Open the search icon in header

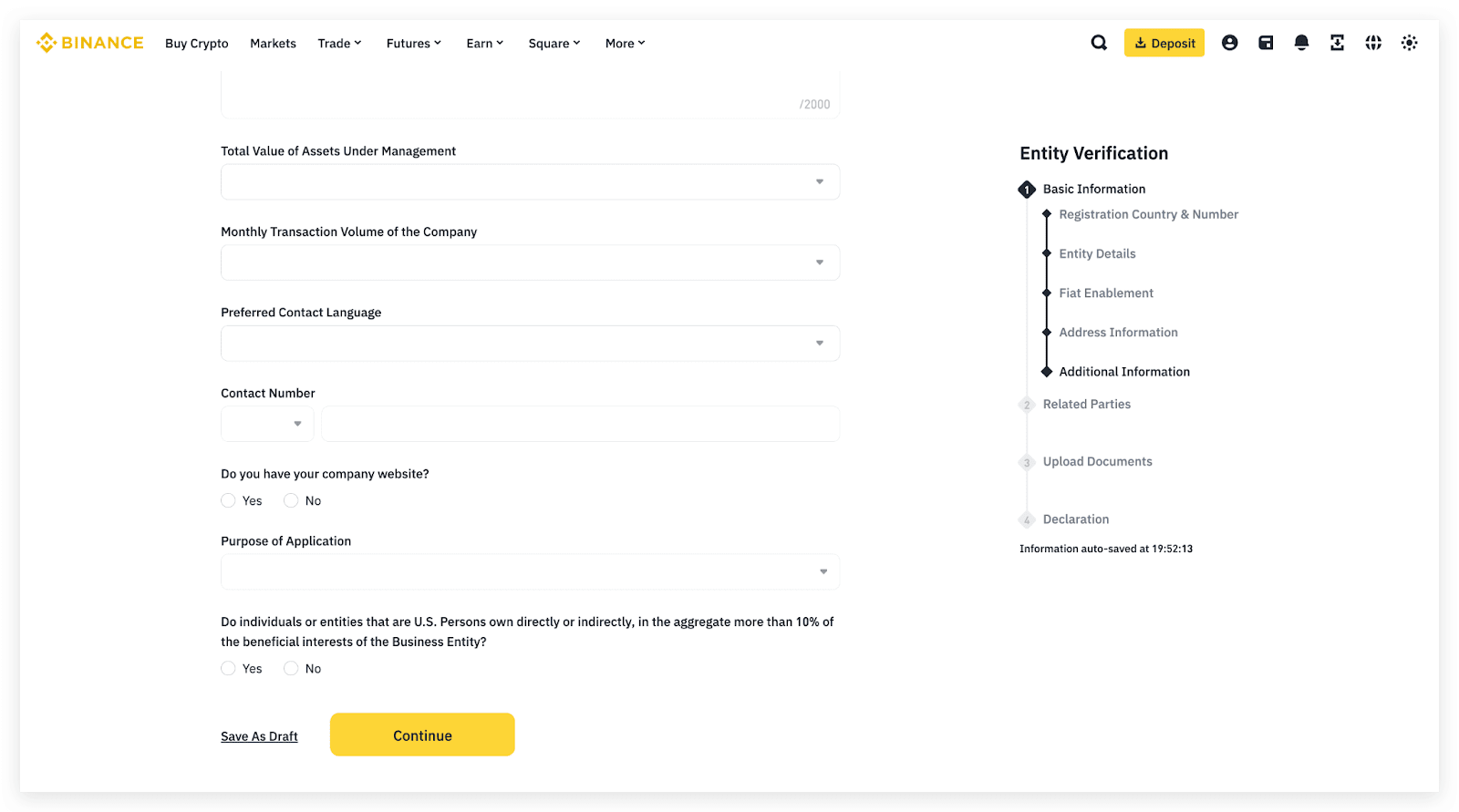tap(1099, 43)
